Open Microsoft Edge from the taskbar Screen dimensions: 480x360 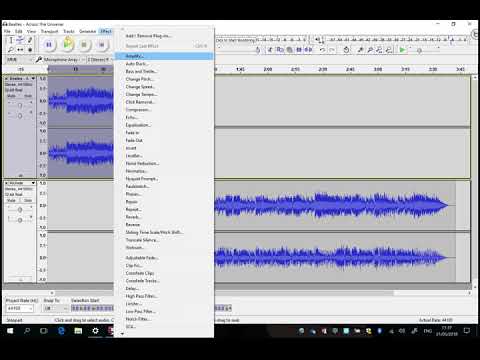click(61, 331)
